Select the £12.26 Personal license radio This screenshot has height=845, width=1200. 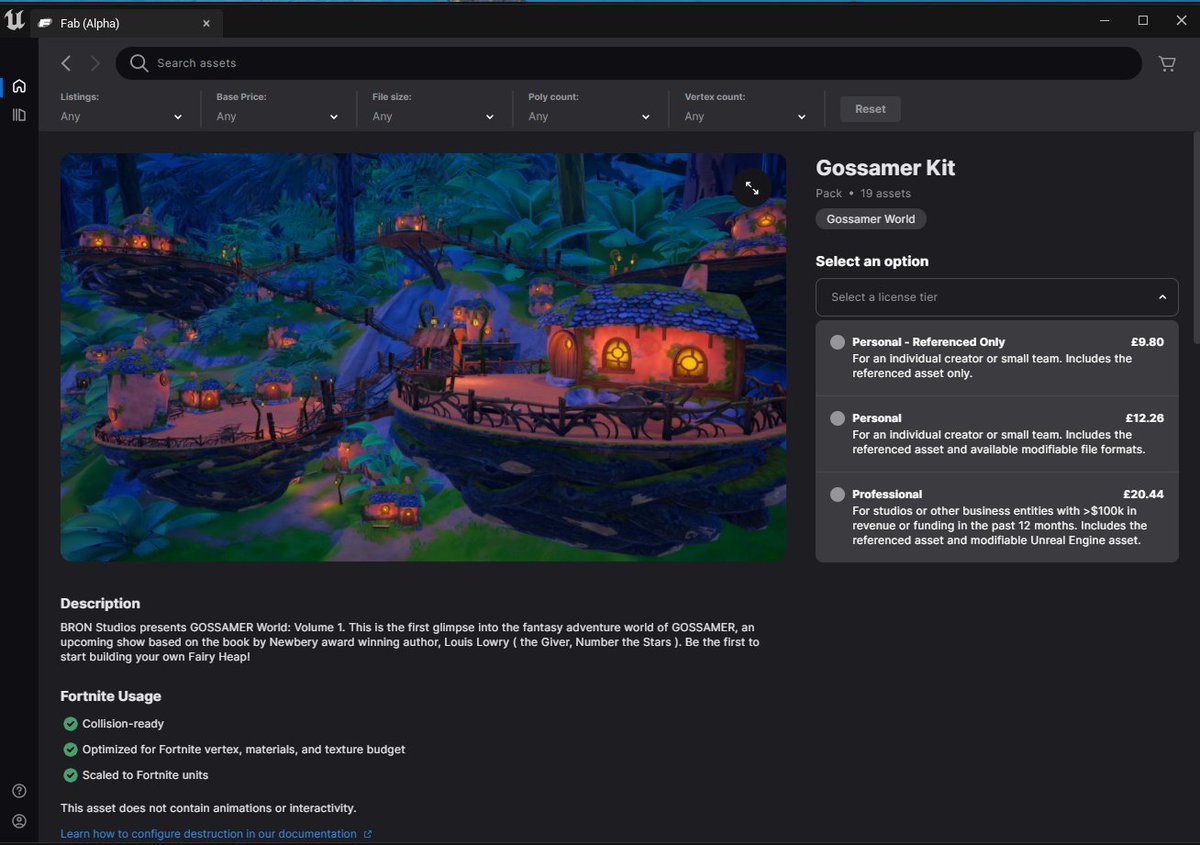(x=838, y=418)
